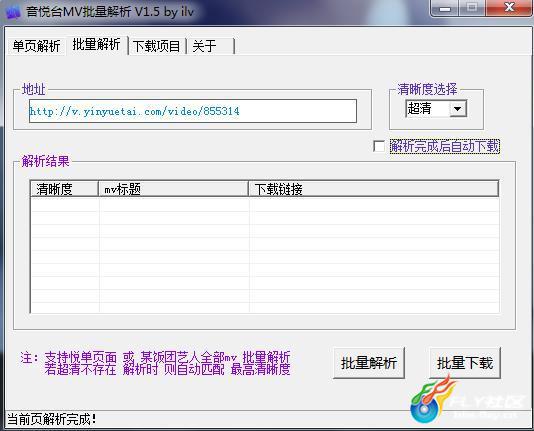Click the note line 若超清不存在 解析时 则自动匹配 最高清晰度
The image size is (534, 431).
coord(167,369)
